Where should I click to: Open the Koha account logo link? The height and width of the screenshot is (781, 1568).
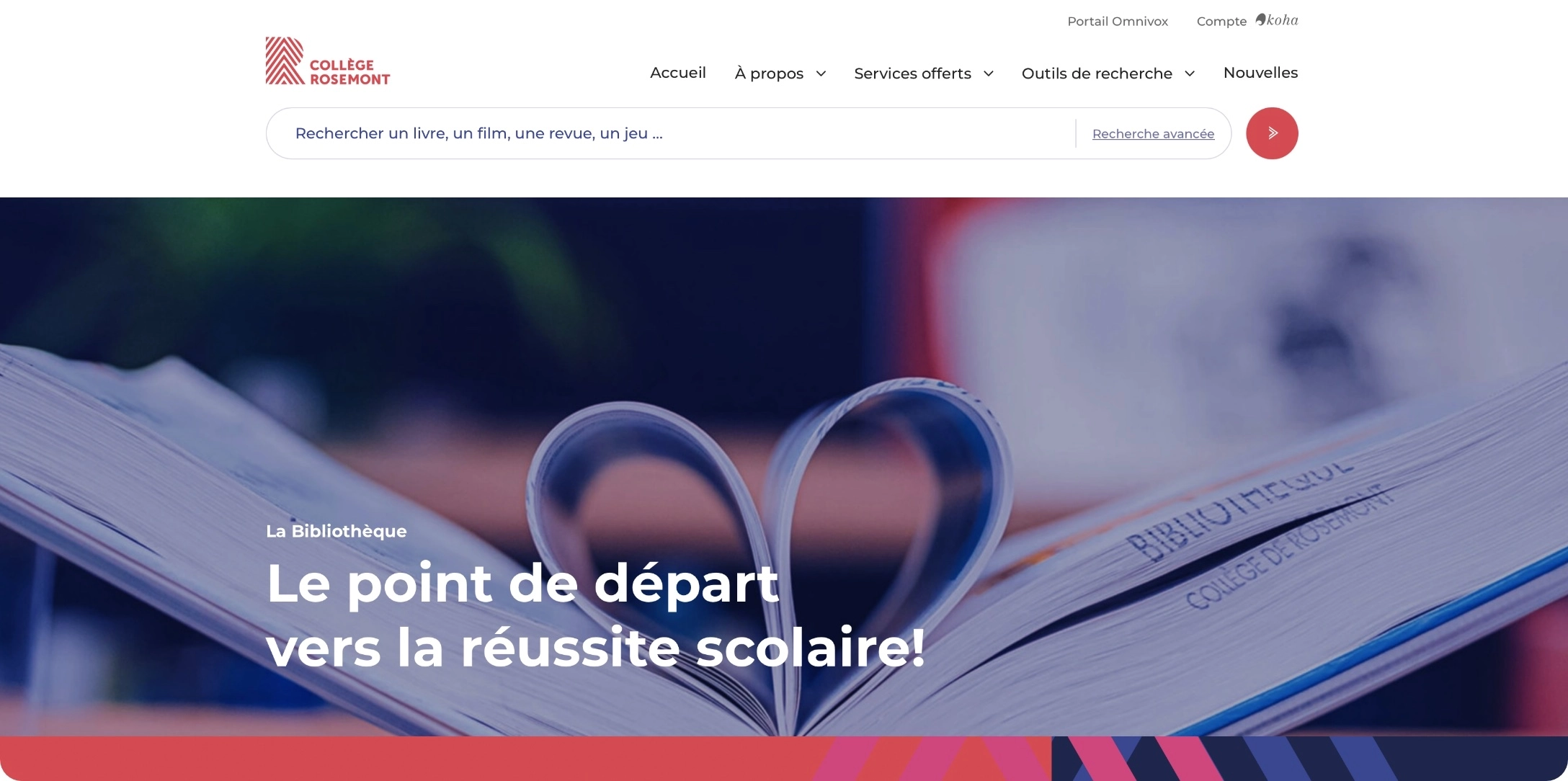(x=1277, y=20)
